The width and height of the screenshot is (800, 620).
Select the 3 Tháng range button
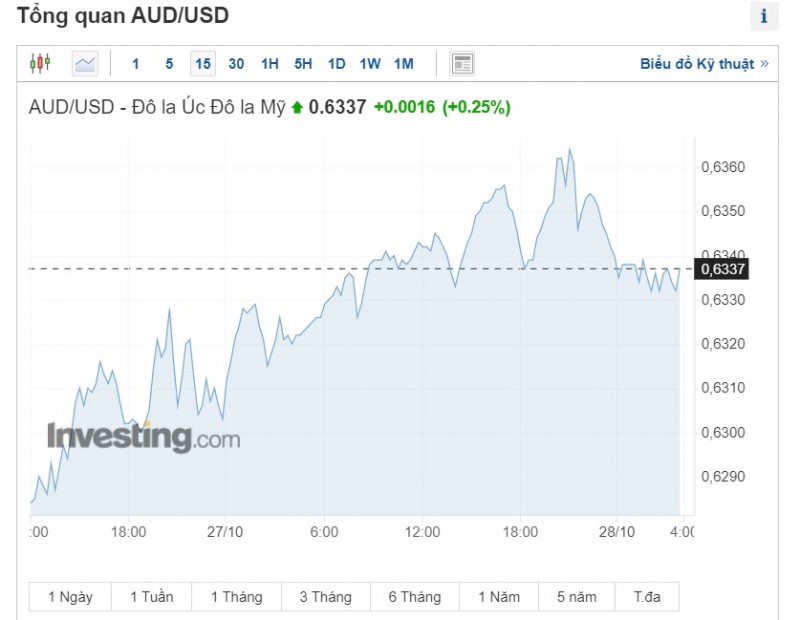coord(325,597)
